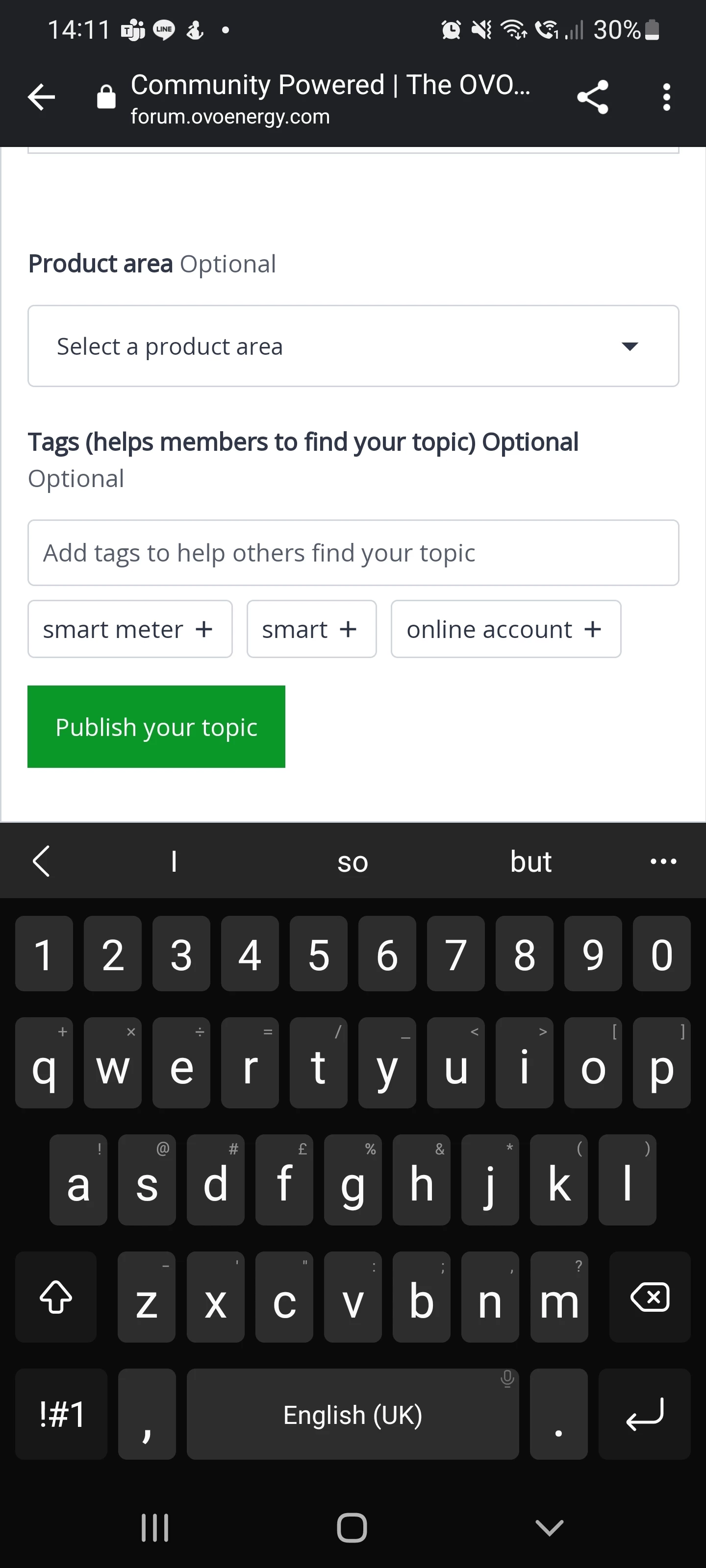The image size is (706, 1568).
Task: Open the Select a product area dropdown
Action: [x=353, y=346]
